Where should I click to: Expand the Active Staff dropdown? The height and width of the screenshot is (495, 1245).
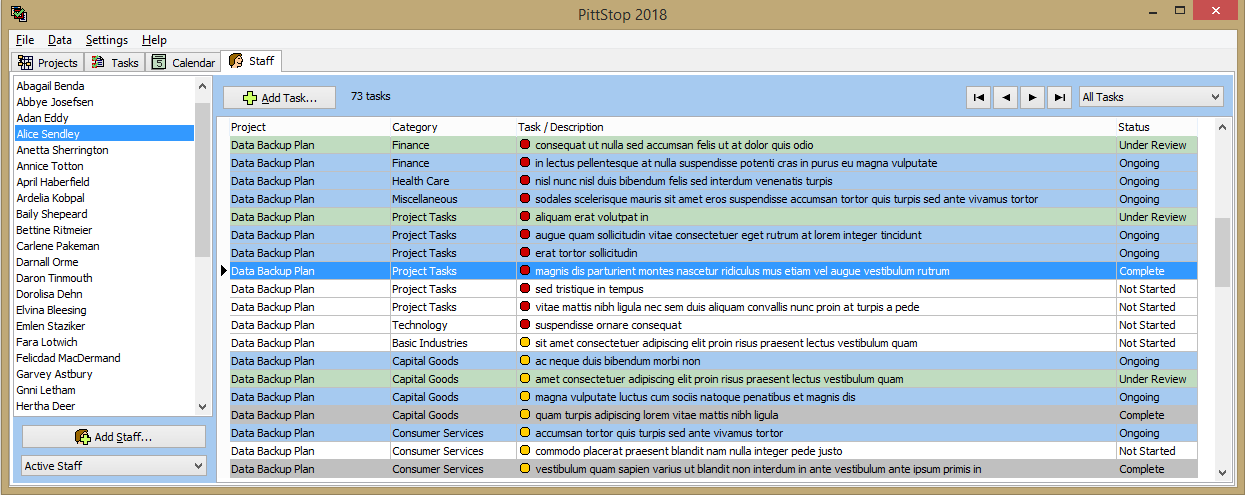click(x=113, y=466)
